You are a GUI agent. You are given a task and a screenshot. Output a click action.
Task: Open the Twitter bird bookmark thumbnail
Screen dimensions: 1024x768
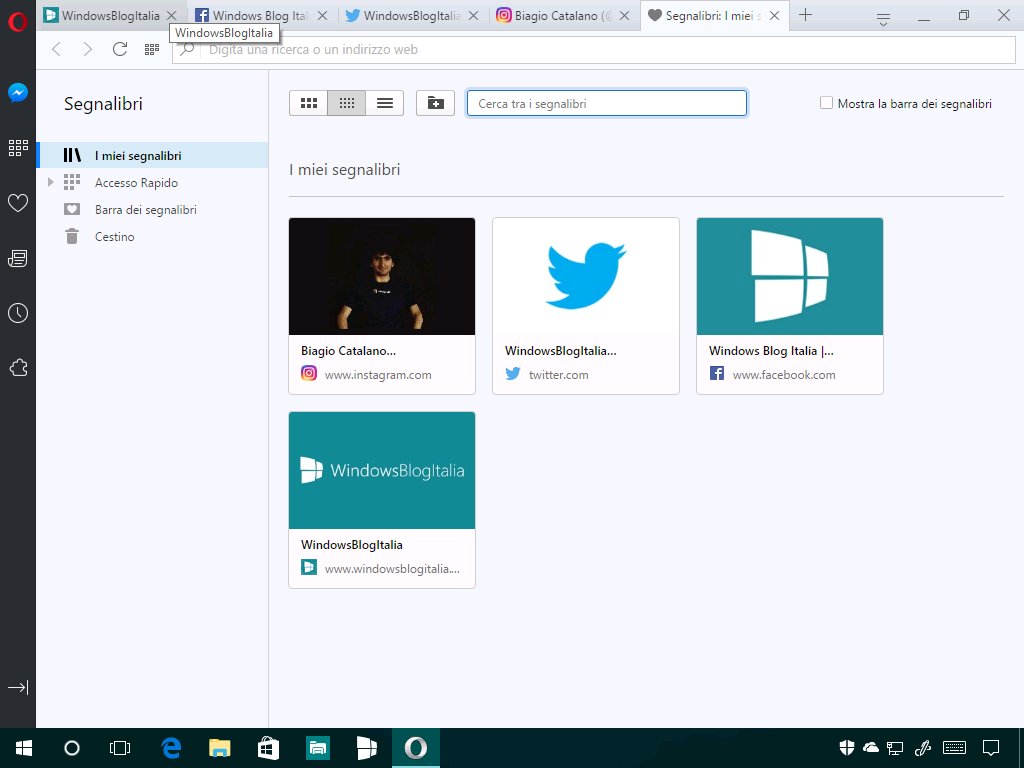coord(586,276)
